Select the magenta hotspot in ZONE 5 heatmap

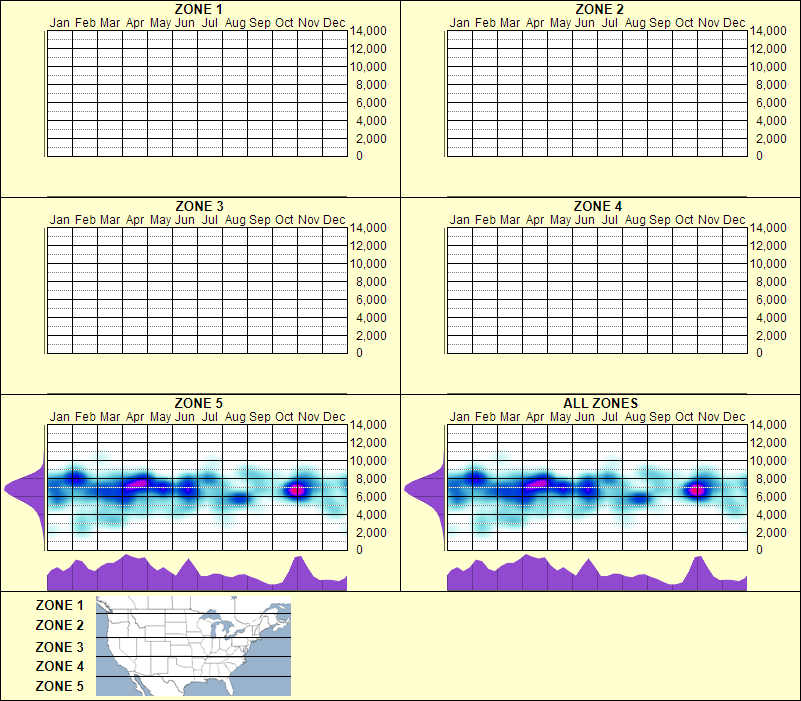point(293,488)
